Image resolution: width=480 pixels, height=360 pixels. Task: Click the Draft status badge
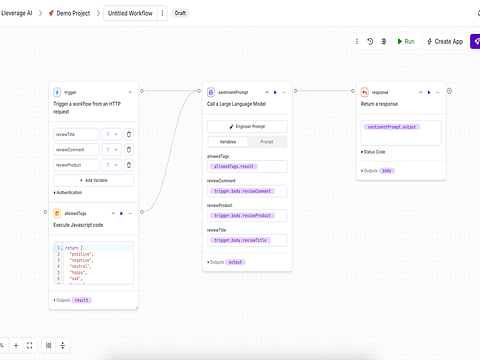180,13
